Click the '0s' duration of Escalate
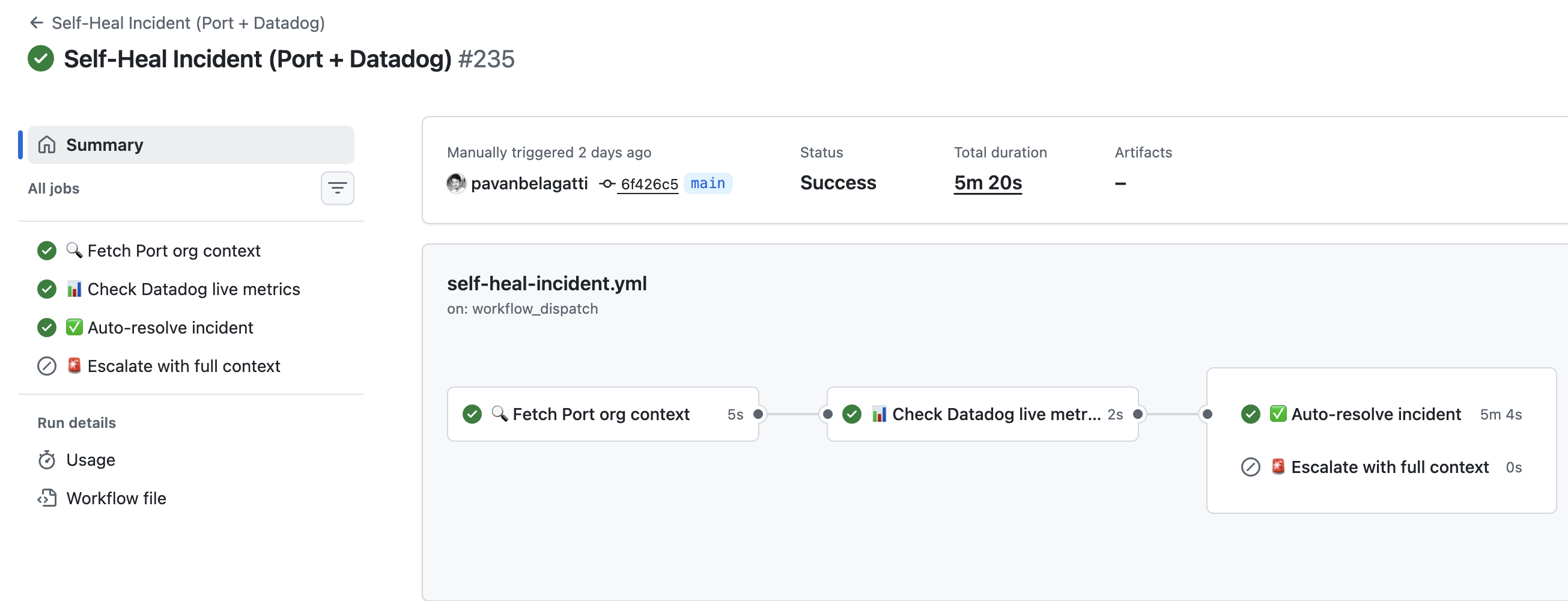The height and width of the screenshot is (601, 1568). point(1513,468)
